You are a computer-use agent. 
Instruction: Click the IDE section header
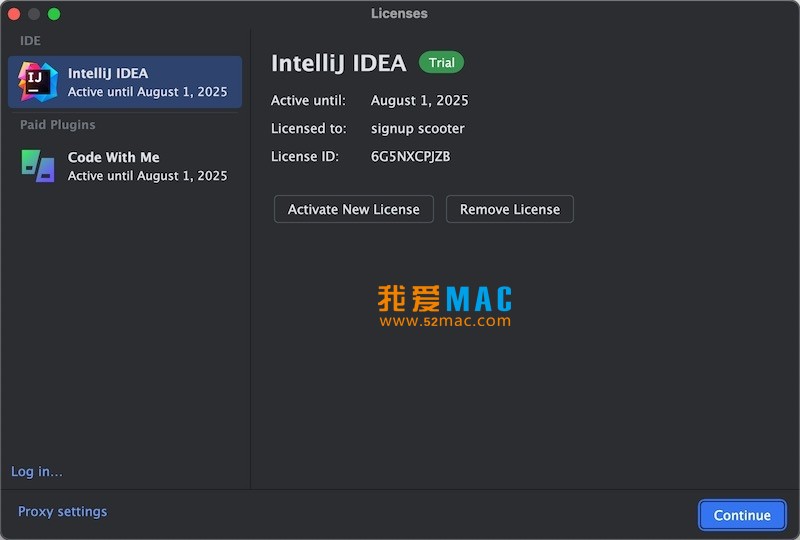pyautogui.click(x=30, y=41)
